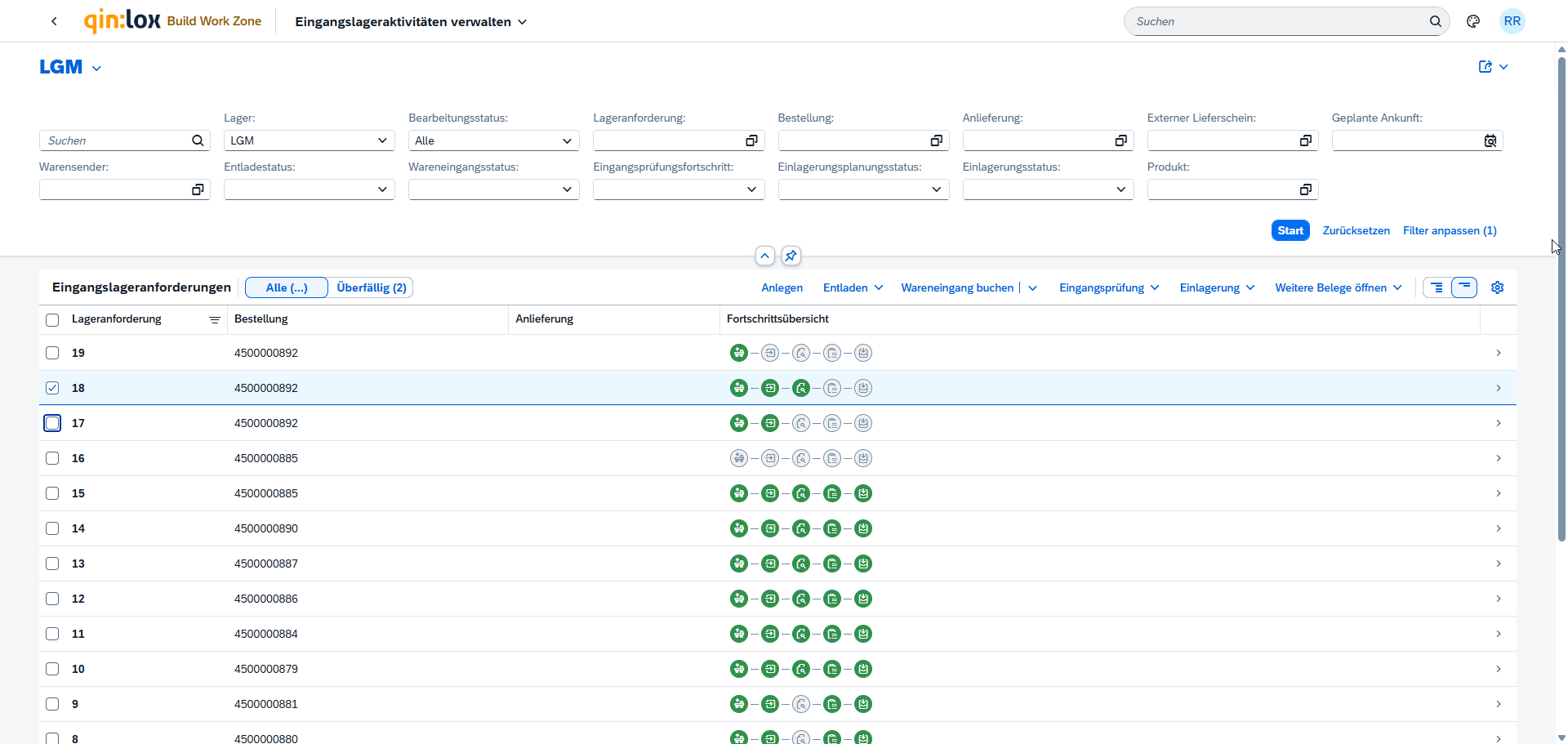This screenshot has height=744, width=1568.
Task: Open value help for Warensender
Action: pos(198,189)
